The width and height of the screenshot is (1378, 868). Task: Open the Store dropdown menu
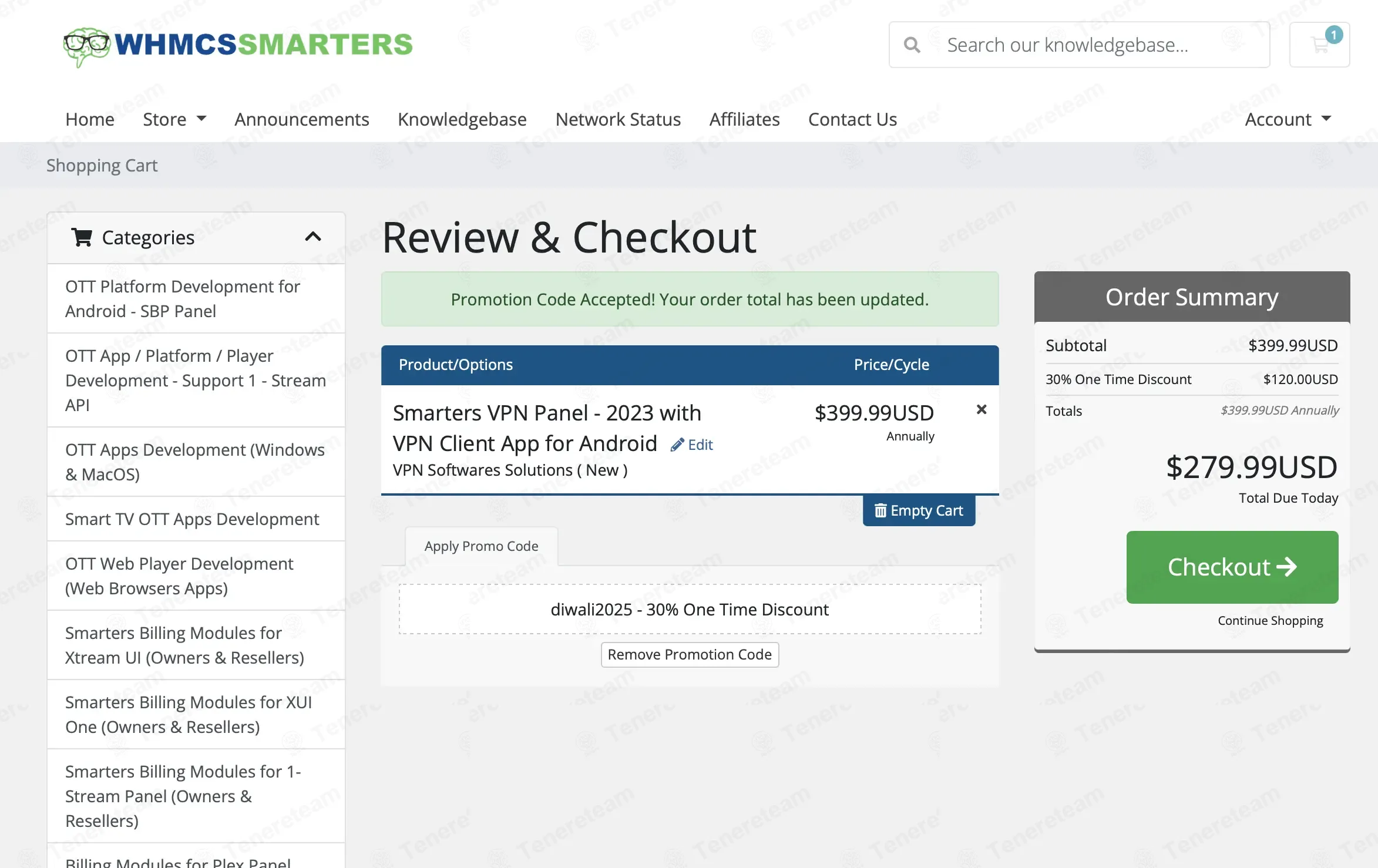click(x=174, y=119)
